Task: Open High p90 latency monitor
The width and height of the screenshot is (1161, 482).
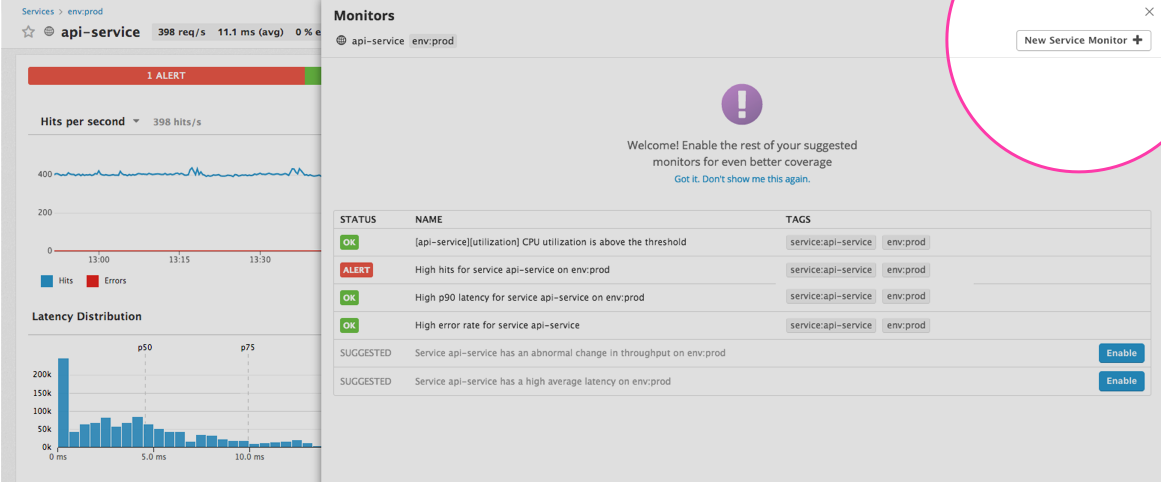Action: click(529, 297)
